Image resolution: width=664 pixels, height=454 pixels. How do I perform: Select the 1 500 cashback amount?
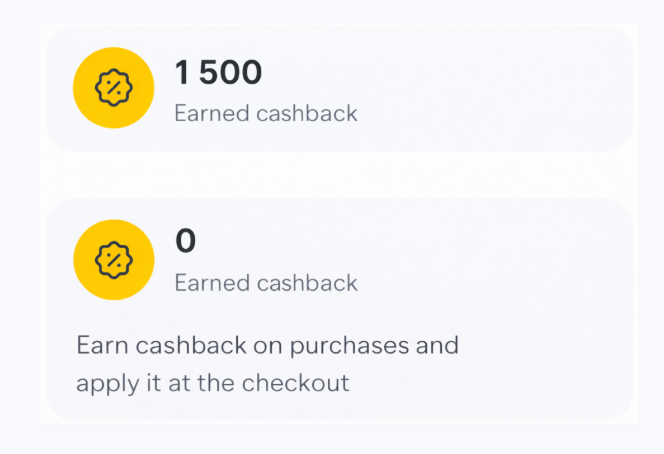218,73
